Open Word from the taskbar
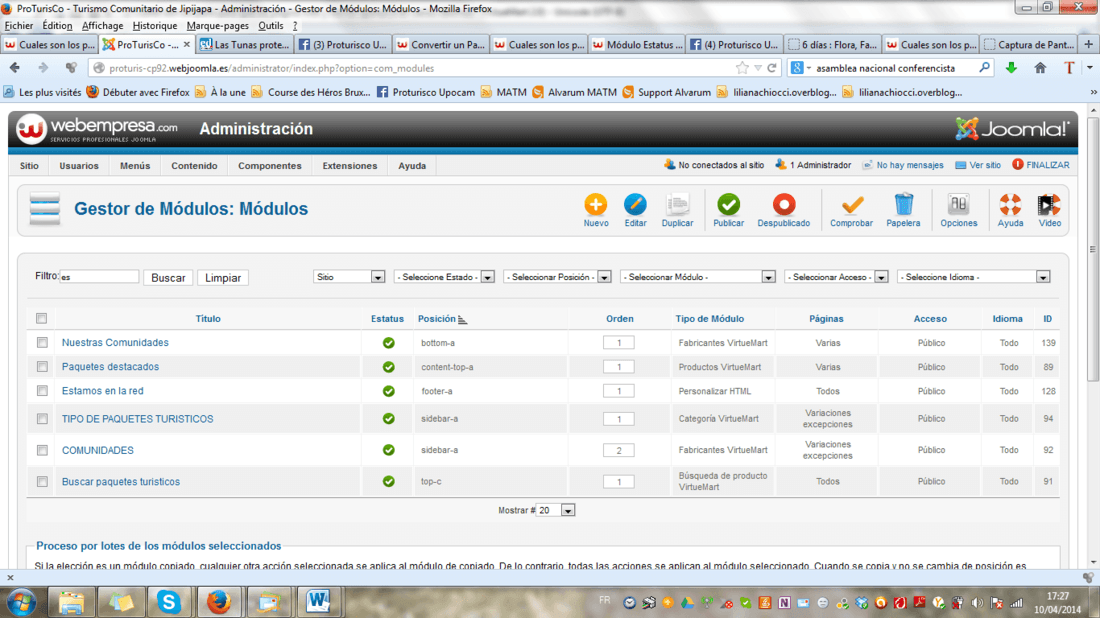 [318, 602]
